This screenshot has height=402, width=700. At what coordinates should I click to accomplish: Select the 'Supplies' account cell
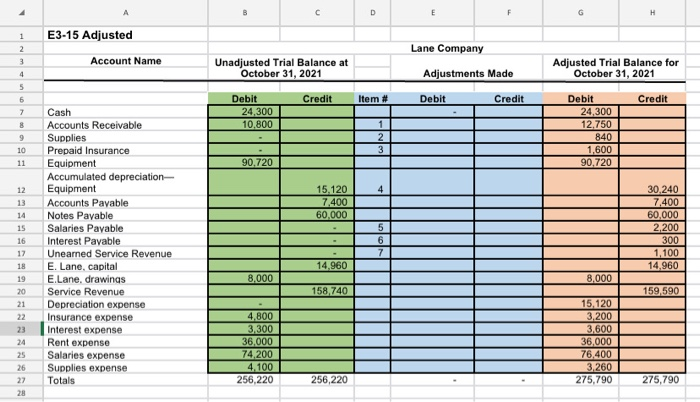125,138
